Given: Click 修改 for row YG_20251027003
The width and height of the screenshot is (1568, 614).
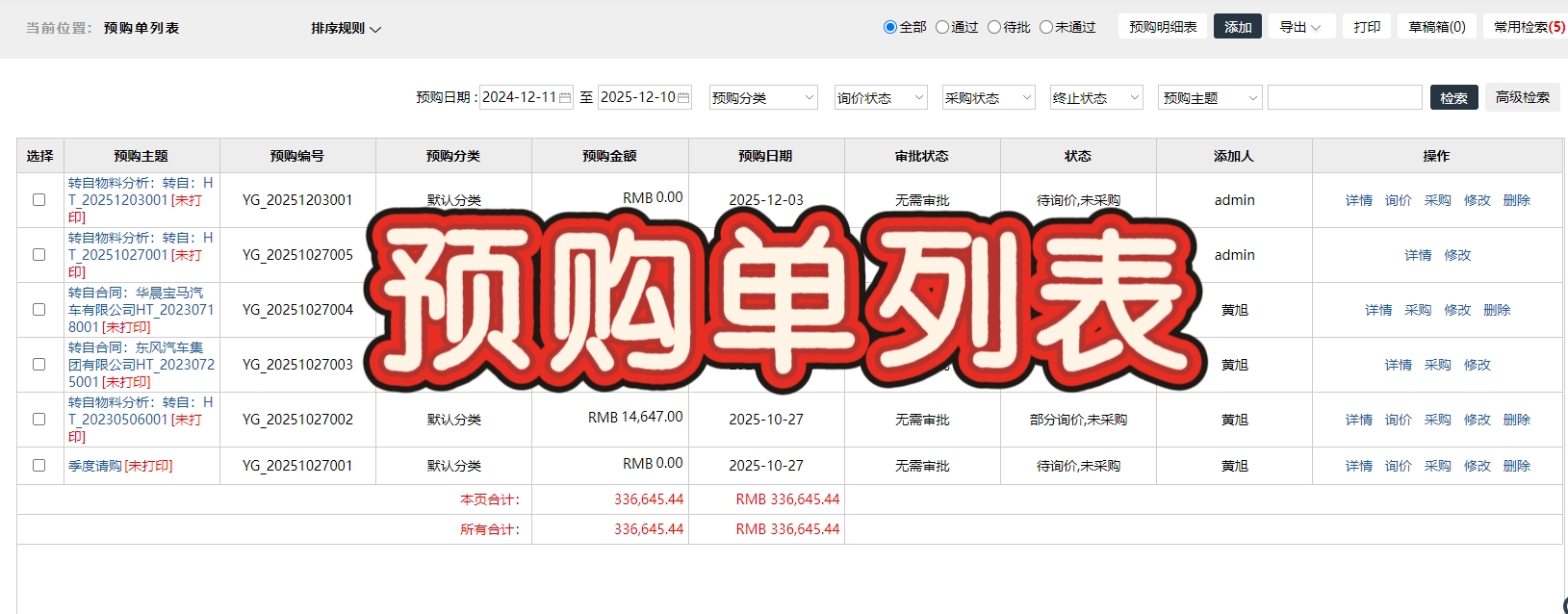Looking at the screenshot, I should (1478, 365).
